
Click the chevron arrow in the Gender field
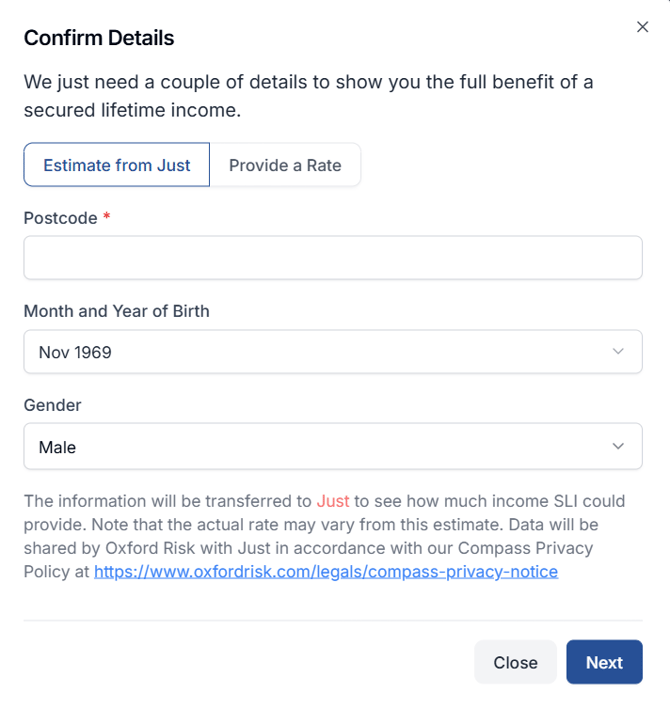(618, 446)
